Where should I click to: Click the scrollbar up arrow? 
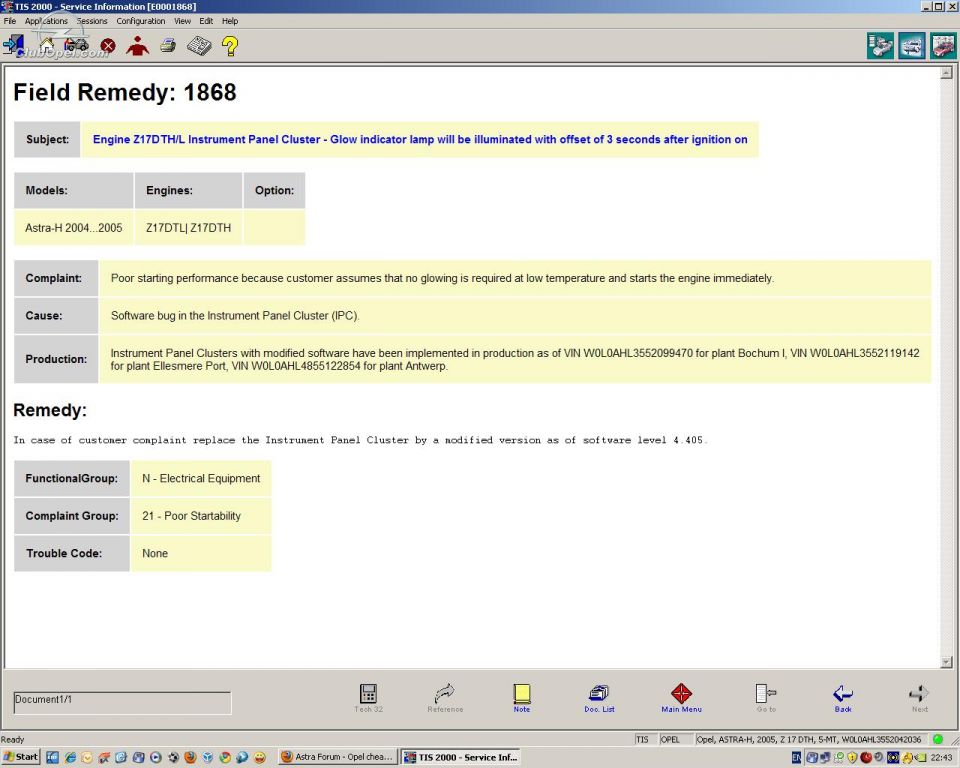947,73
